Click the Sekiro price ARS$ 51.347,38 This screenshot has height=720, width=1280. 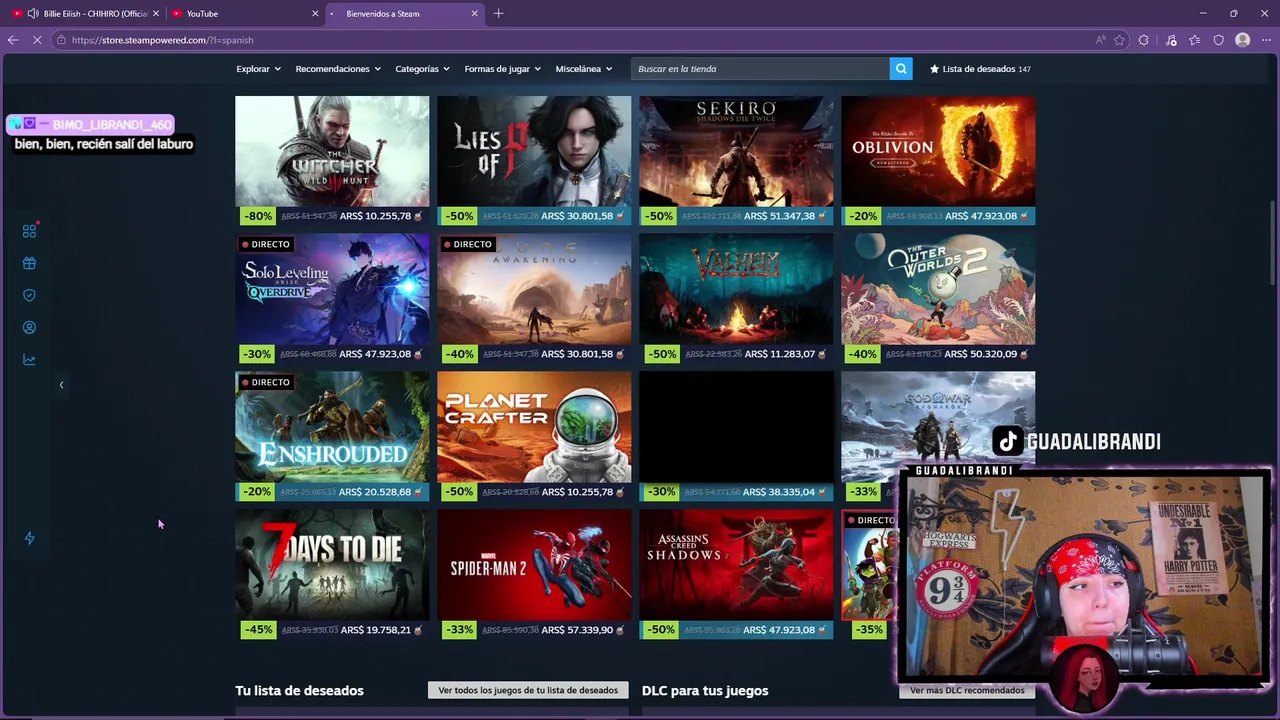780,216
